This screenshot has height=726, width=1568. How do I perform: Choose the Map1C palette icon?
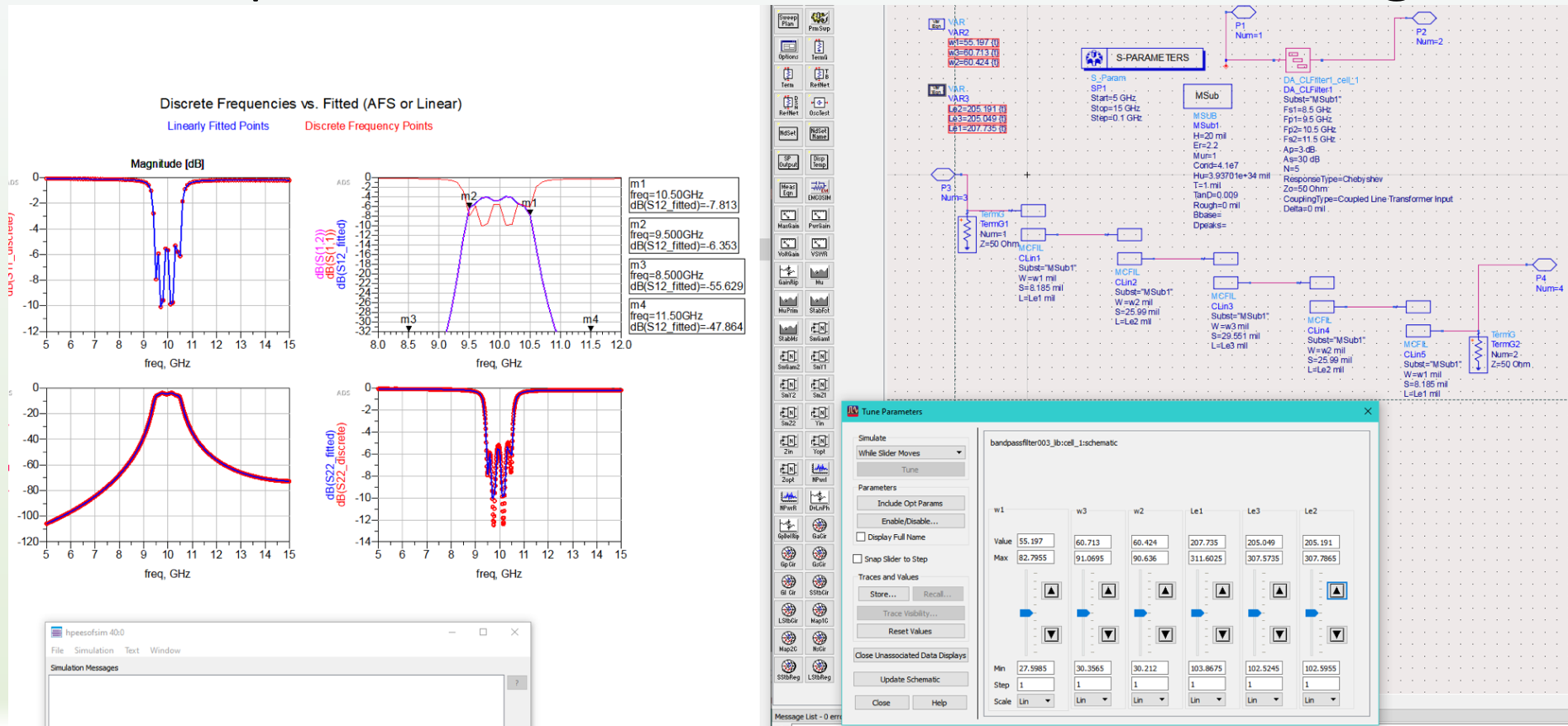819,611
